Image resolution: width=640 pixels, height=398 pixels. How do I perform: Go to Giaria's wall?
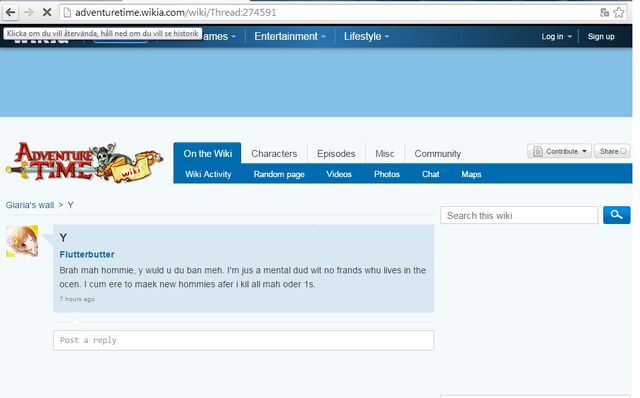click(x=30, y=205)
